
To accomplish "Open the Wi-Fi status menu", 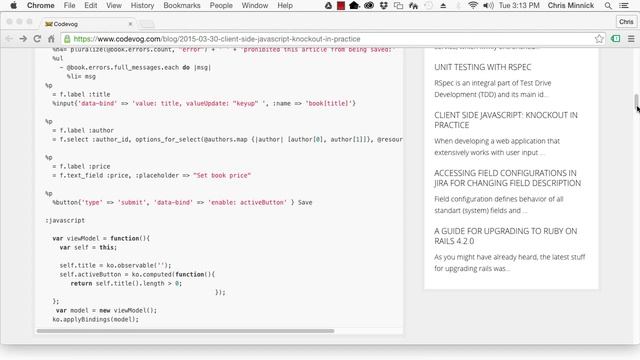I will [473, 5].
